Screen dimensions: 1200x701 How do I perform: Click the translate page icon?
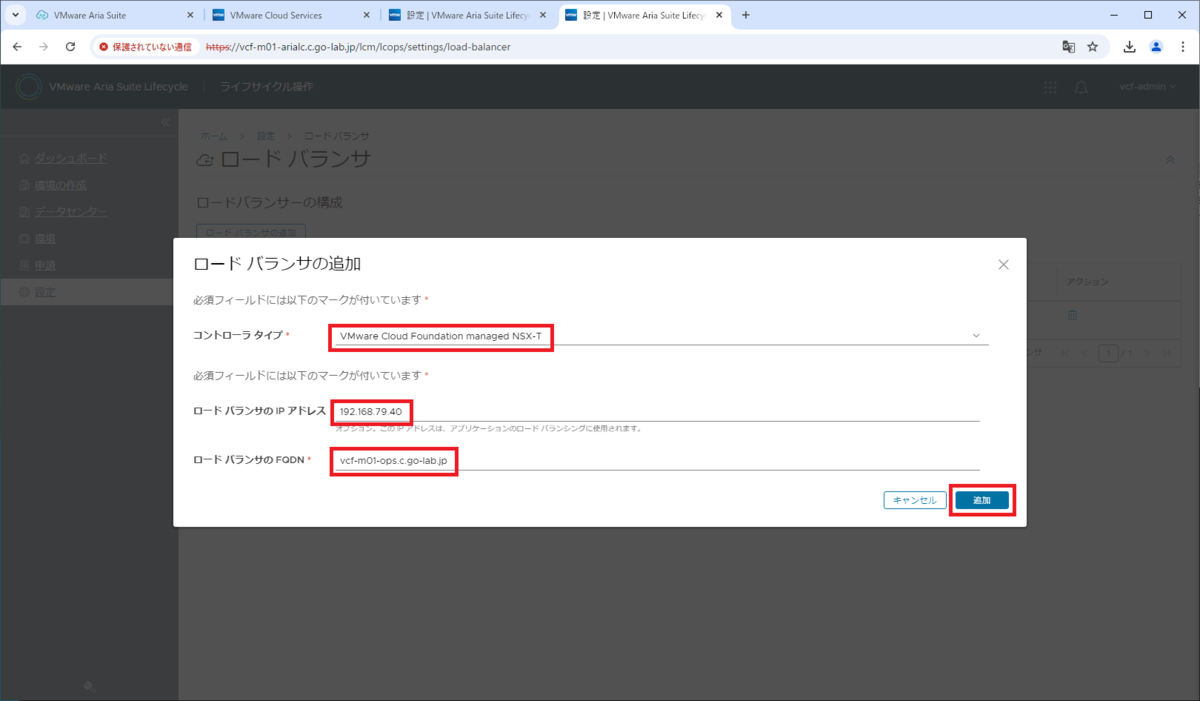1068,47
